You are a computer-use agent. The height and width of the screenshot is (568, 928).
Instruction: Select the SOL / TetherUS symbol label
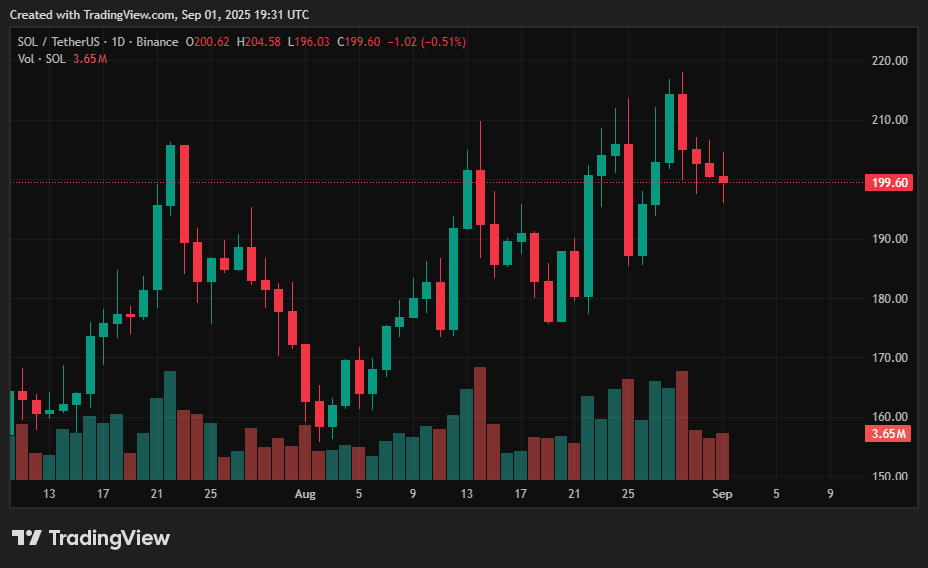point(59,42)
